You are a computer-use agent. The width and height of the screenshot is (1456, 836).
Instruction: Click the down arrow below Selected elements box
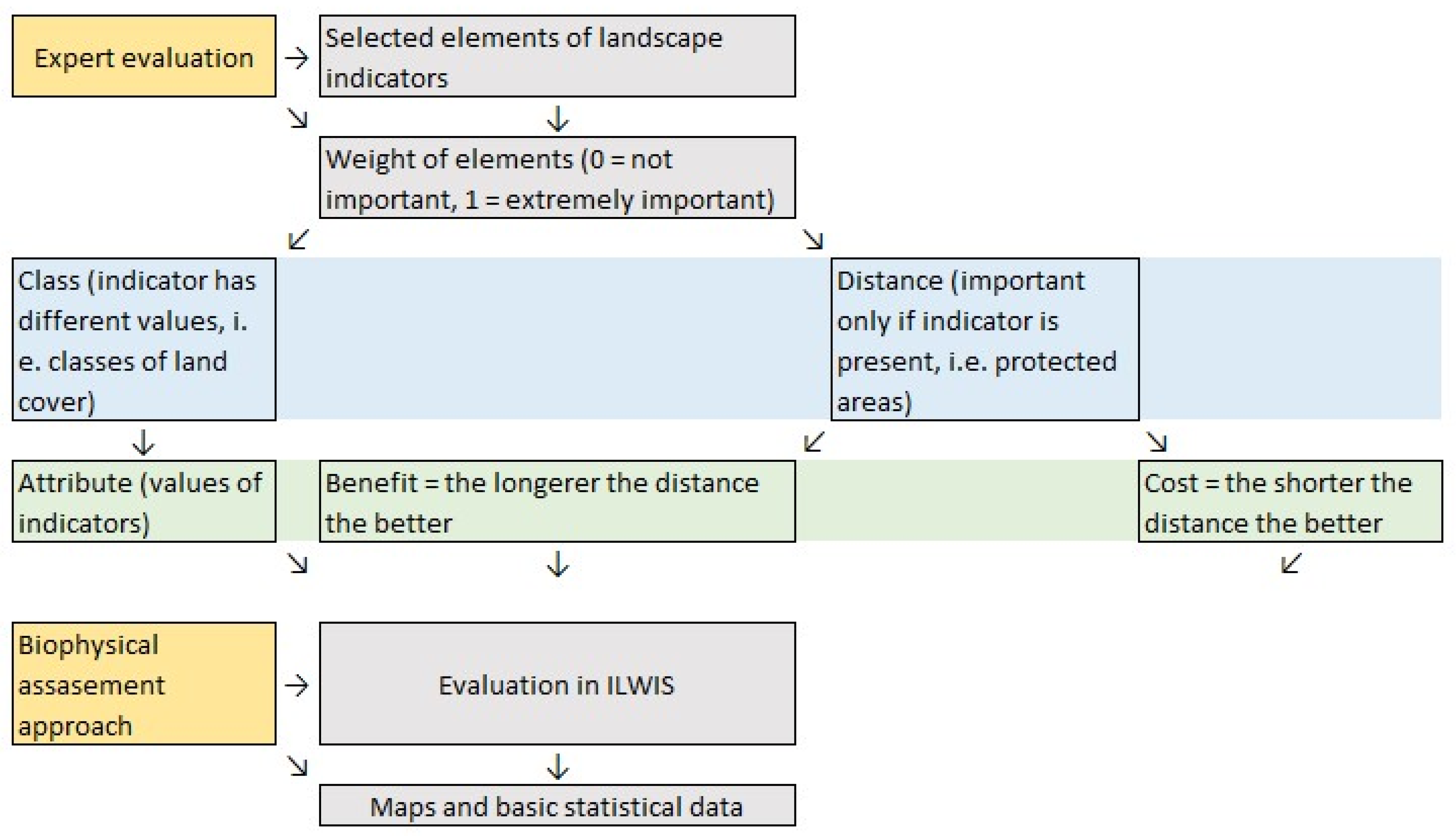[558, 118]
